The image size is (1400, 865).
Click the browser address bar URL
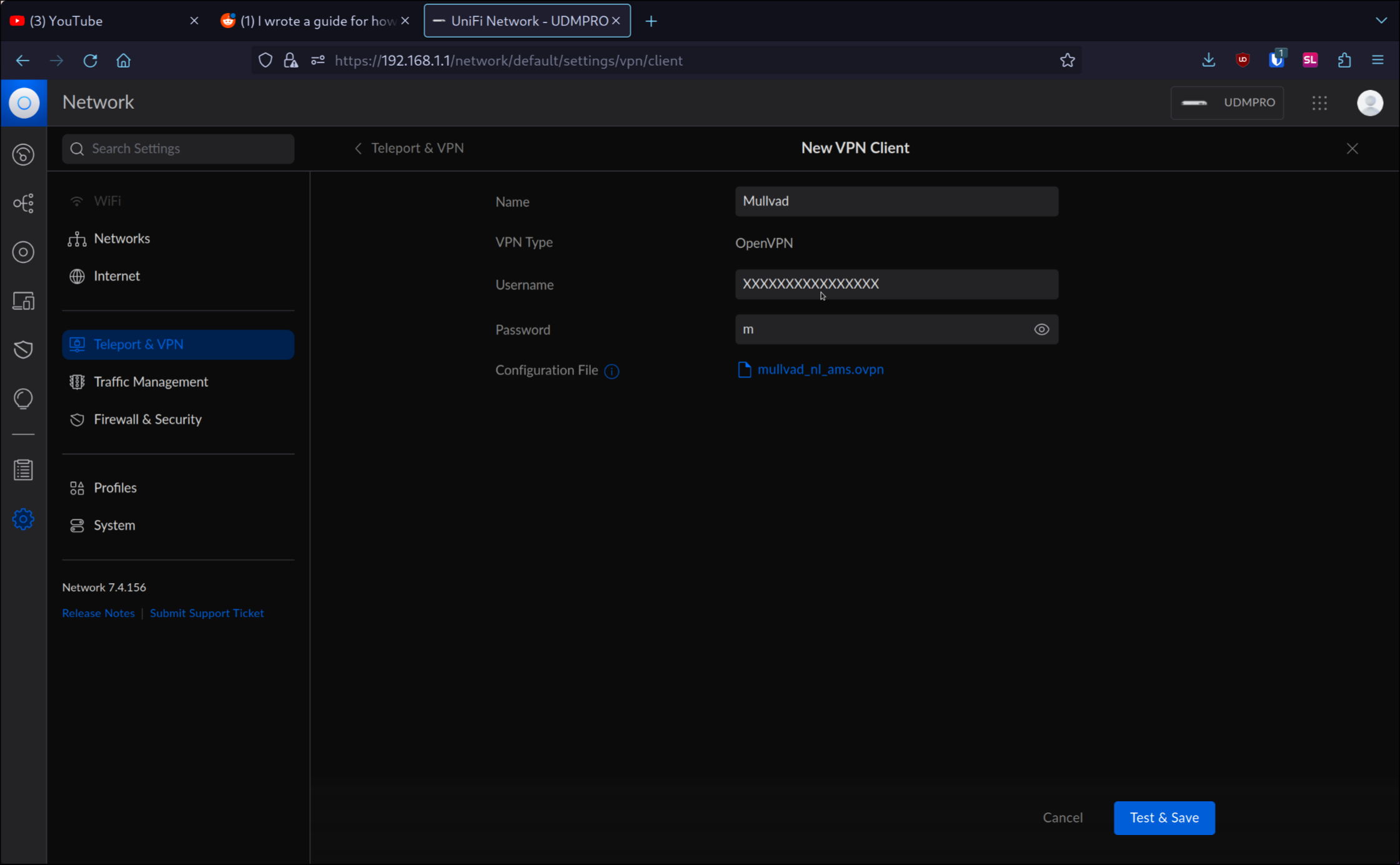point(509,61)
